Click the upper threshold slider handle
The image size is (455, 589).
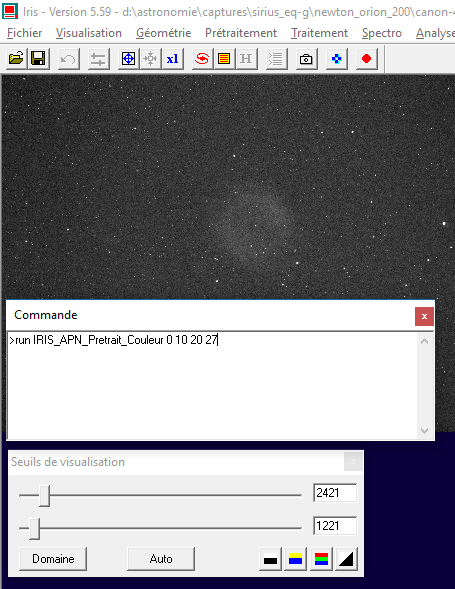tap(44, 495)
